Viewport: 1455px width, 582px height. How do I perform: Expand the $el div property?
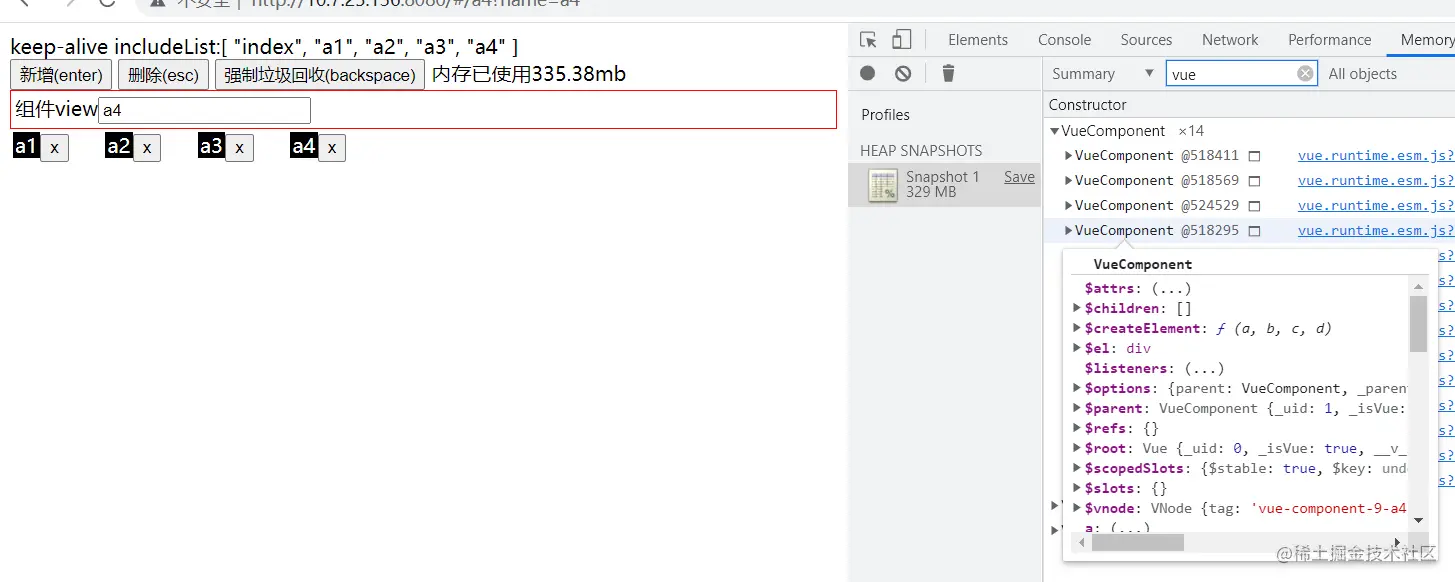click(x=1077, y=348)
